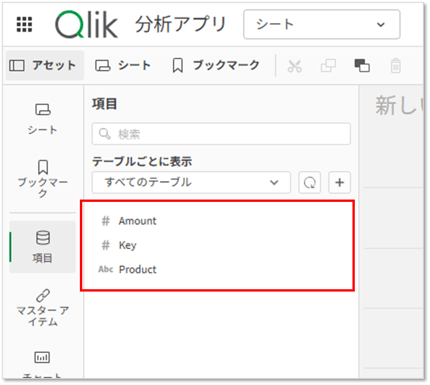Click the paste icon in the toolbar
430x385 pixels.
click(x=362, y=66)
